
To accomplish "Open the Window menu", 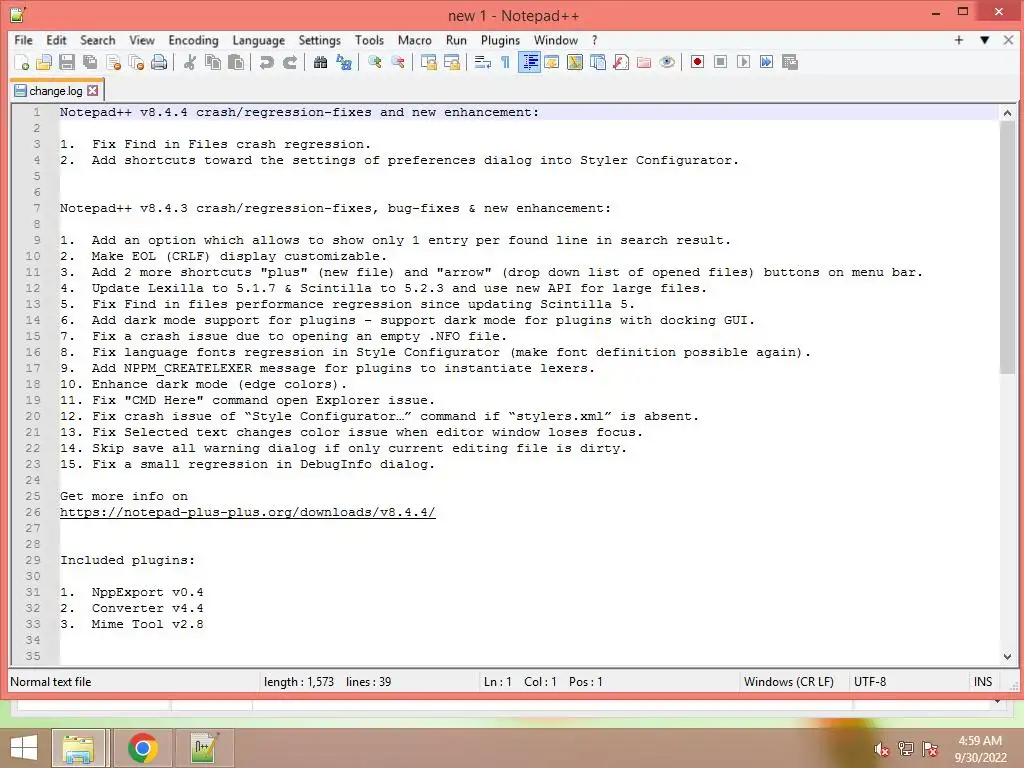I will [556, 40].
